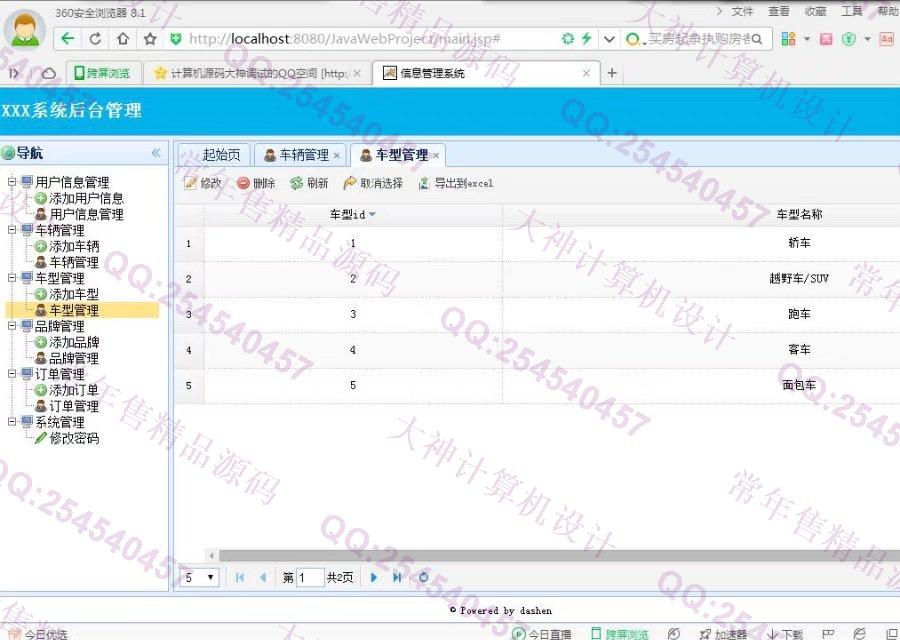Screen dimensions: 900x640
Task: Click the 刷新 refresh toolbar button
Action: [309, 183]
